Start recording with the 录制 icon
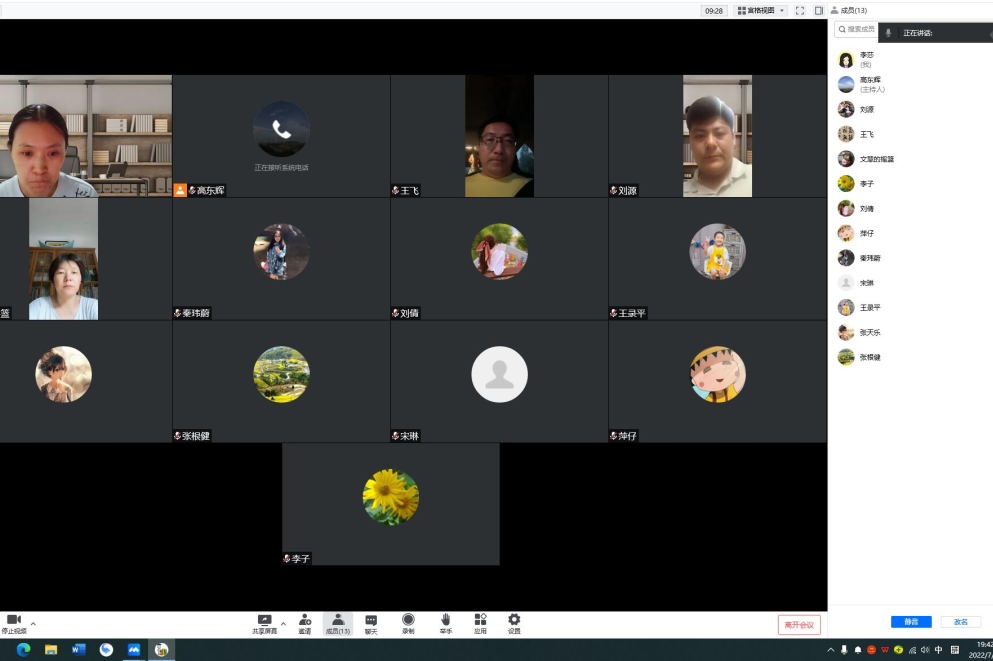The height and width of the screenshot is (661, 993). [x=408, y=620]
